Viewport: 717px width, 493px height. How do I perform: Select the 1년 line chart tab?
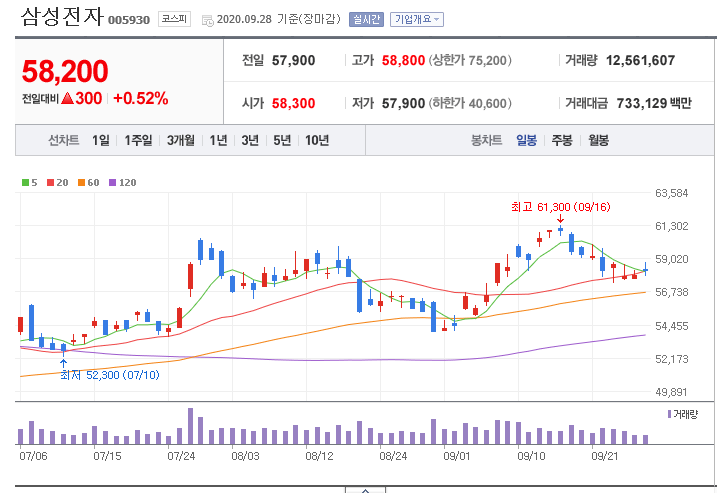pos(218,140)
